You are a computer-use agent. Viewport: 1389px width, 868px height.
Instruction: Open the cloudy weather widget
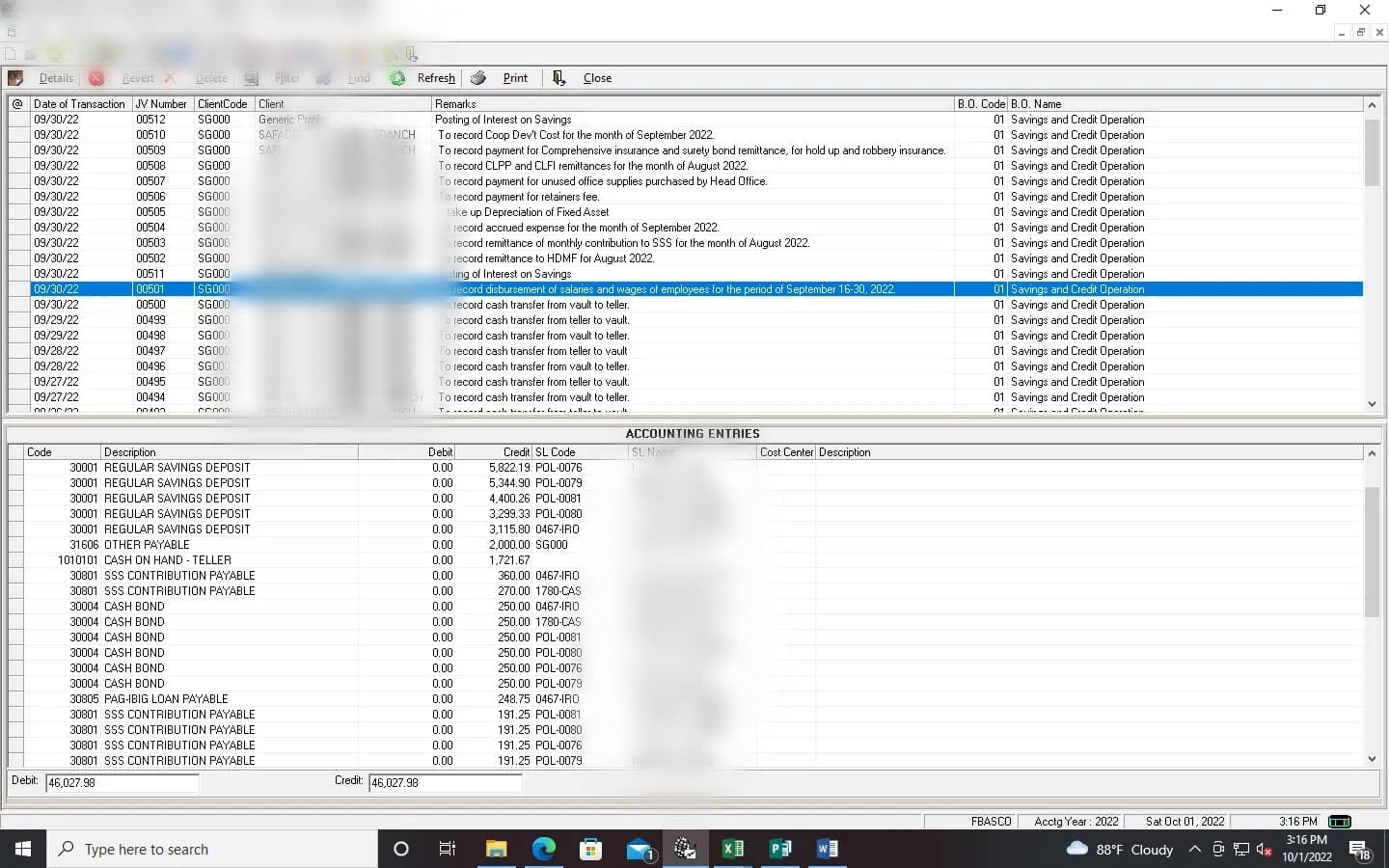point(1119,850)
